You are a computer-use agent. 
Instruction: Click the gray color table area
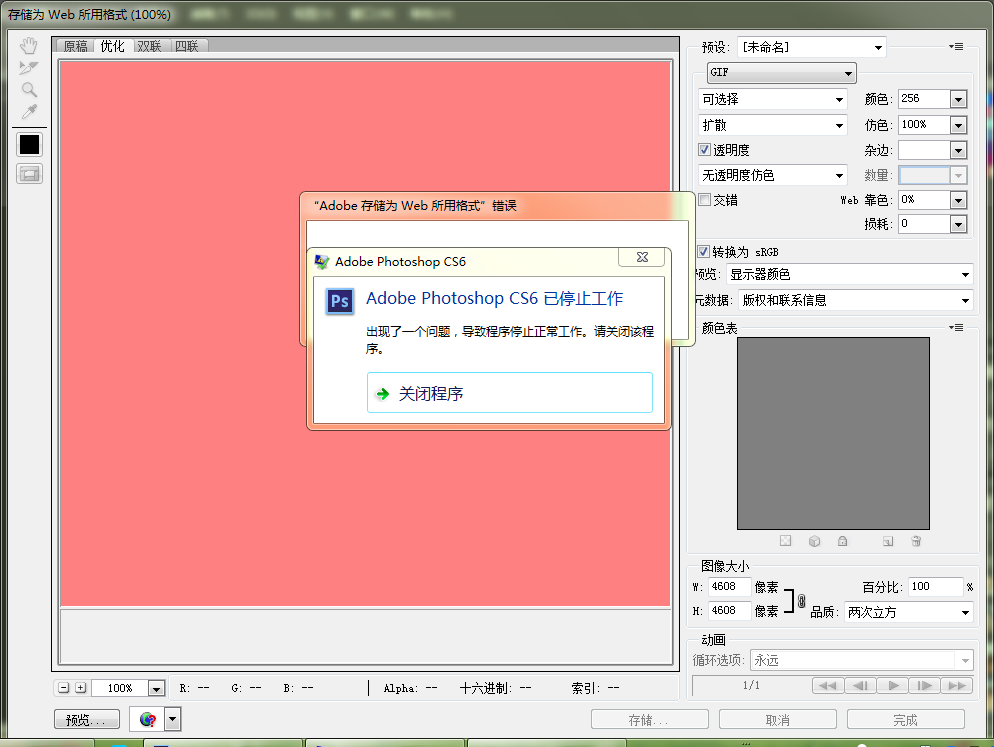(x=833, y=433)
